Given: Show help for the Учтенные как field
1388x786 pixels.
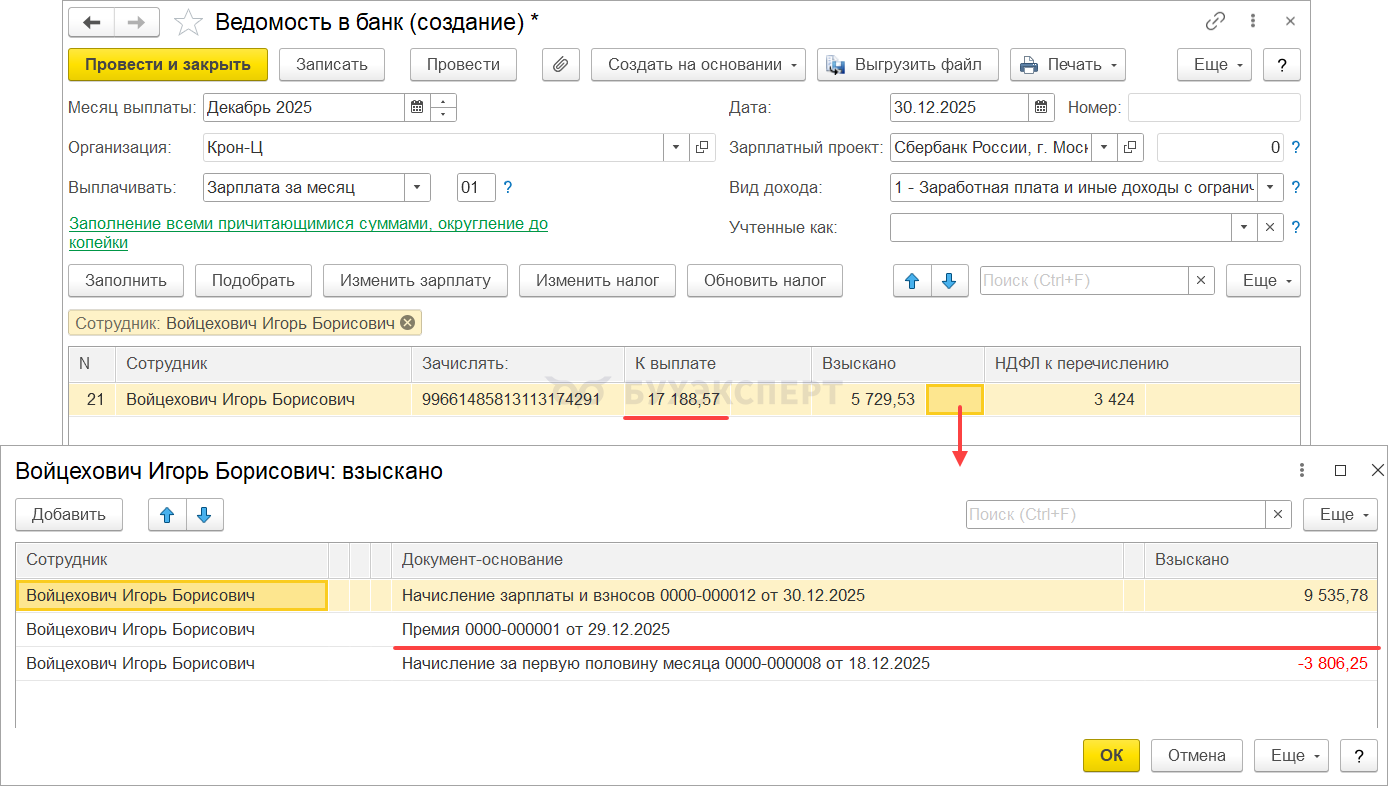Looking at the screenshot, I should (x=1296, y=227).
